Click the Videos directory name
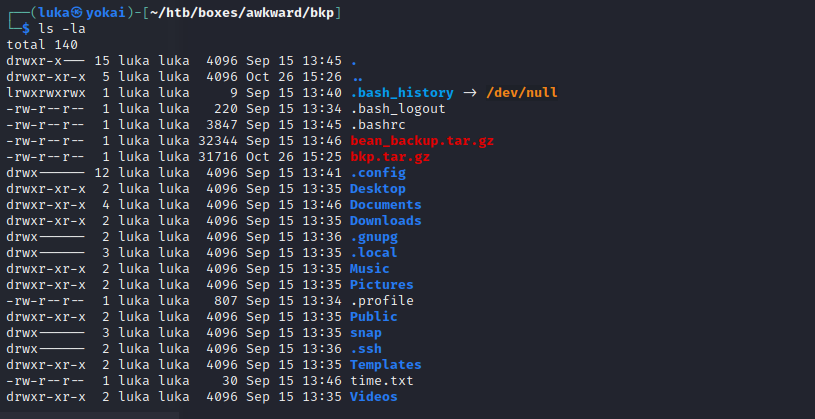 tap(373, 397)
